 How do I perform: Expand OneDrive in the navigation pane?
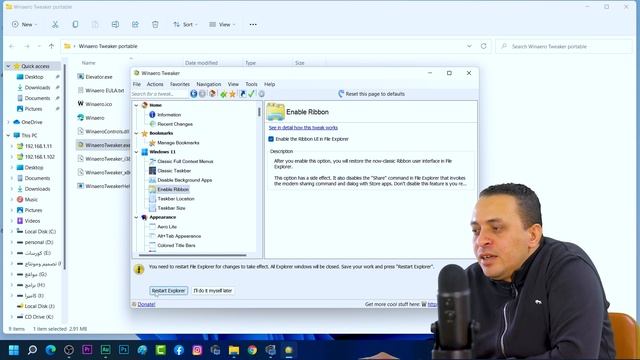tap(8, 122)
